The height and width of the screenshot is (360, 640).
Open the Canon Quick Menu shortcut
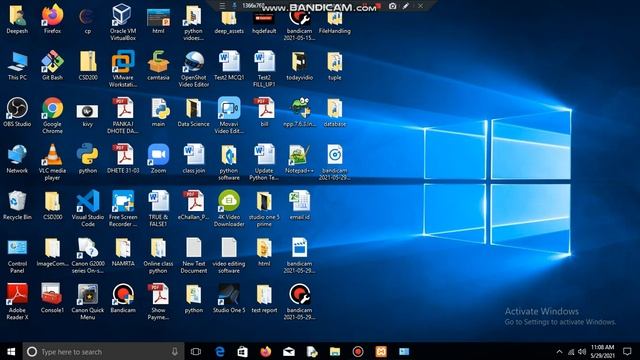[x=87, y=301]
